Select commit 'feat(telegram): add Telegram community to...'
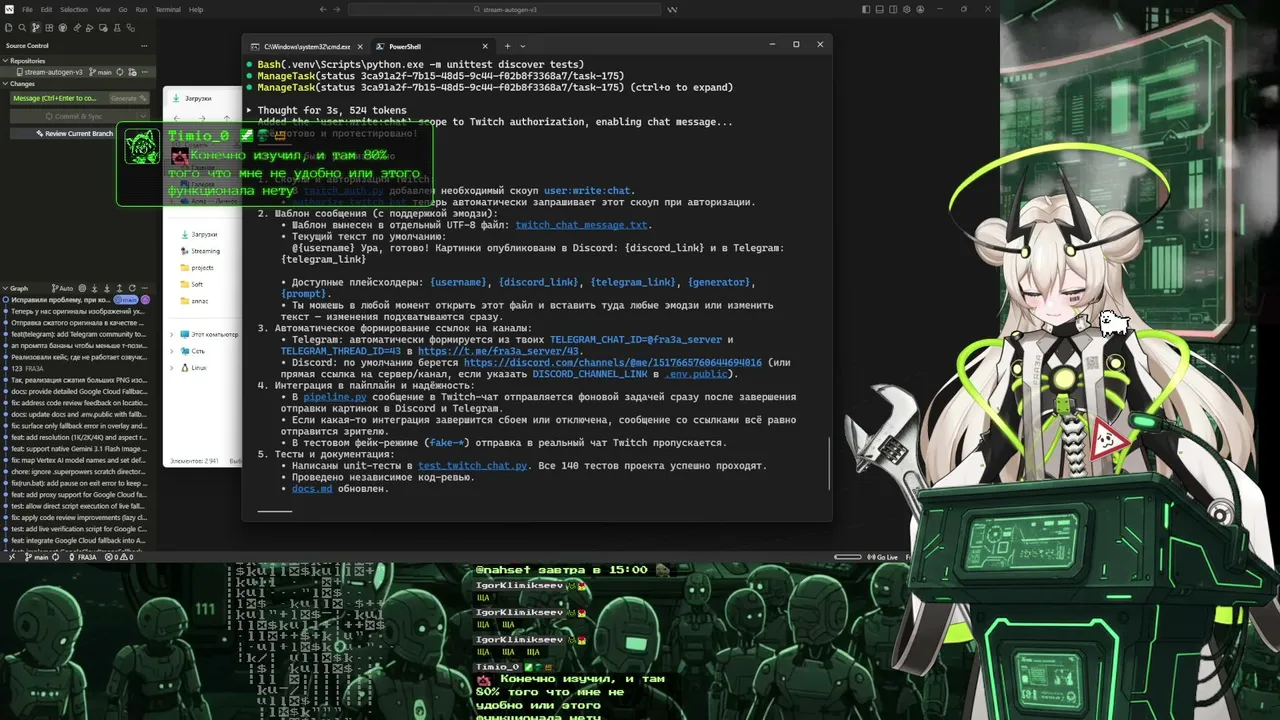1280x720 pixels. coord(78,335)
